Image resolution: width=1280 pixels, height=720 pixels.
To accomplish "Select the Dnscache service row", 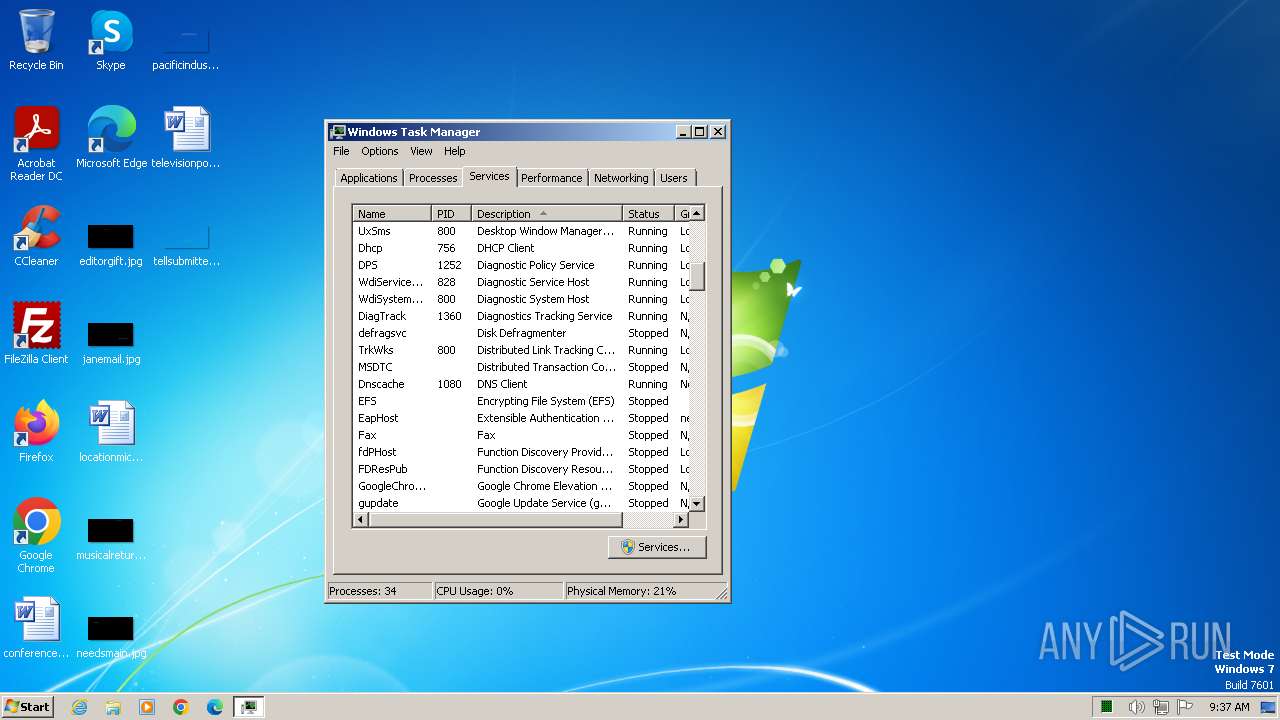I will pyautogui.click(x=521, y=384).
